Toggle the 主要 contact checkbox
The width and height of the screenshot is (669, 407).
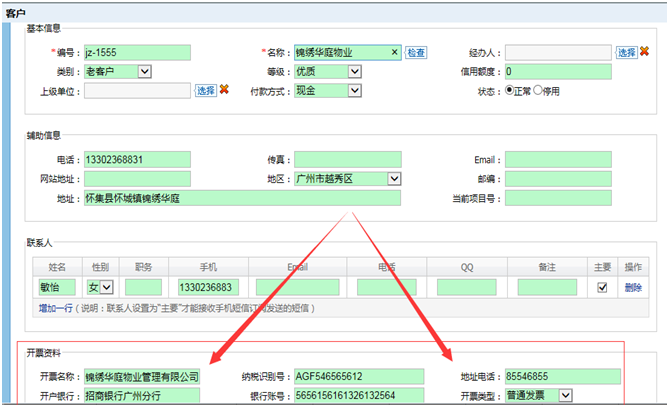[x=601, y=287]
